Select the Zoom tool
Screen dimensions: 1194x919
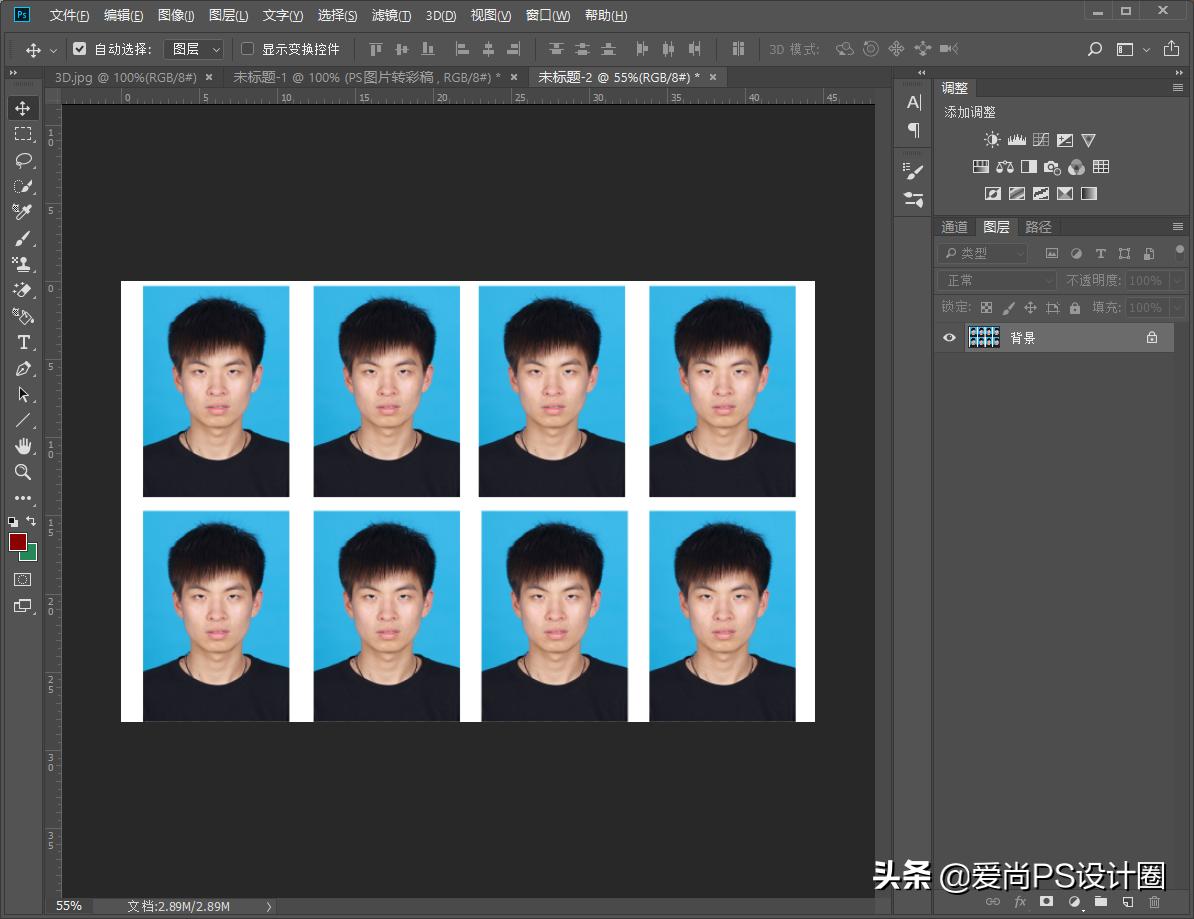22,472
